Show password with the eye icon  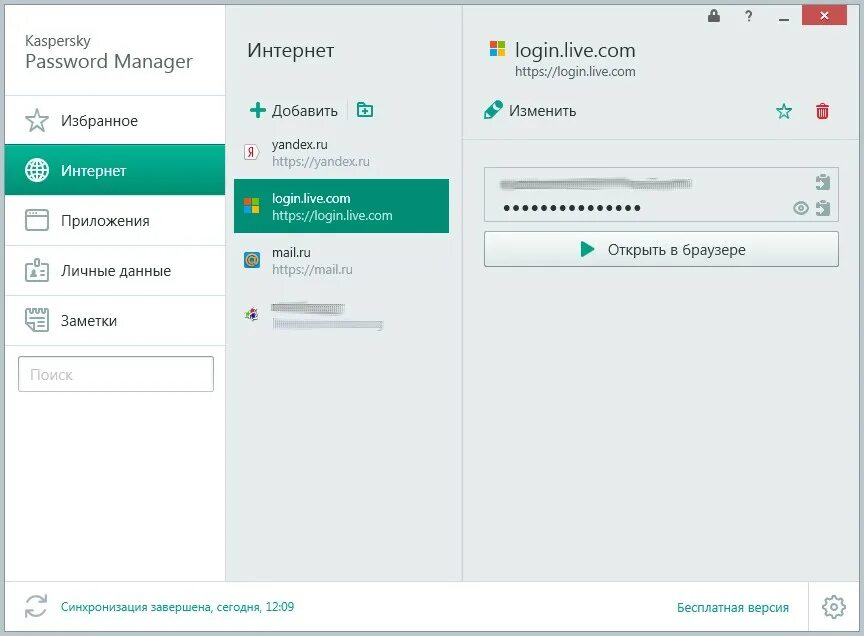click(801, 208)
